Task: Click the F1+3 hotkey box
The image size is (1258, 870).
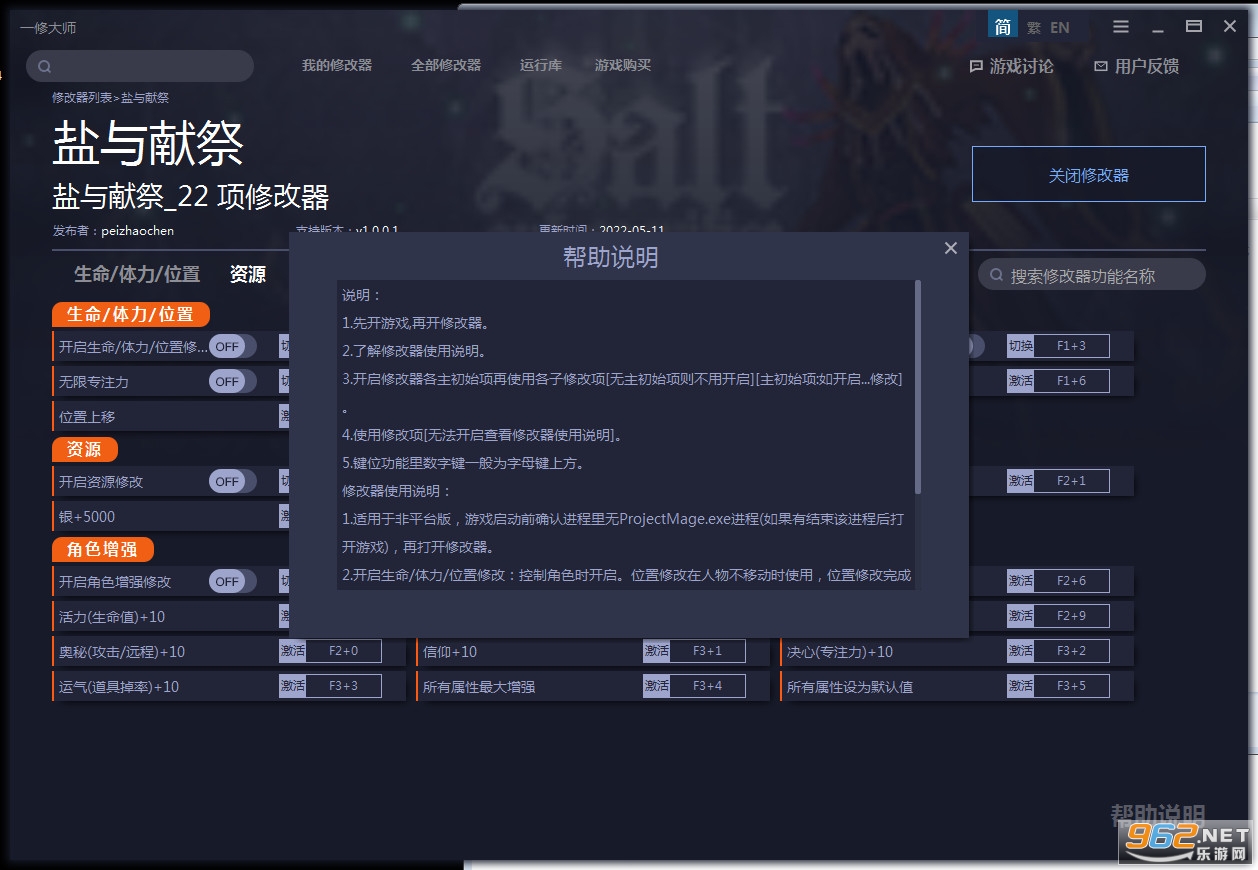Action: pyautogui.click(x=1072, y=346)
